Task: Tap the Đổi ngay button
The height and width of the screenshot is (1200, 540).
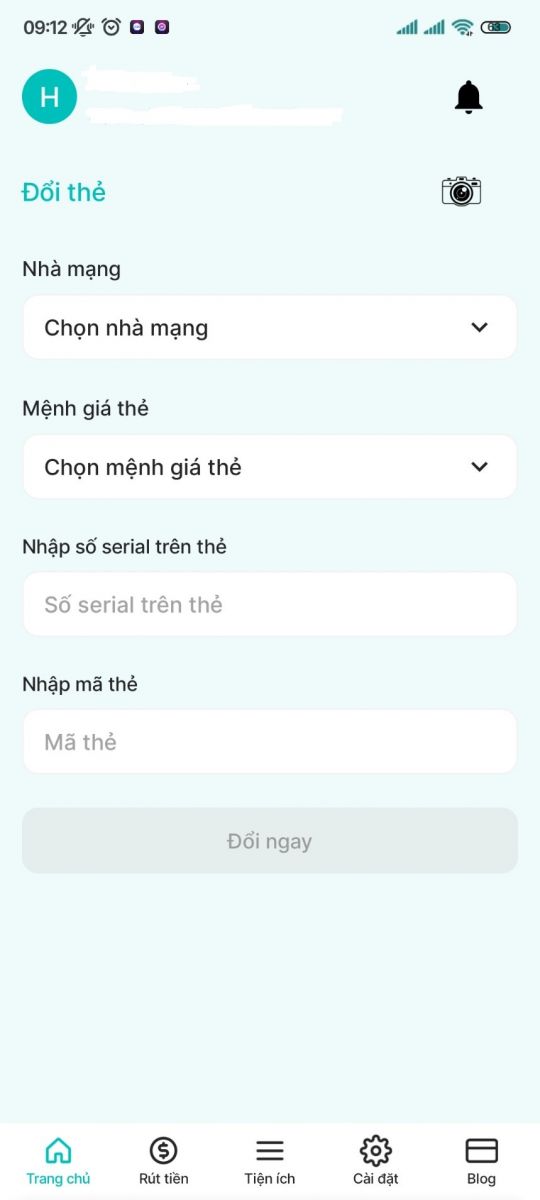Action: click(x=270, y=841)
